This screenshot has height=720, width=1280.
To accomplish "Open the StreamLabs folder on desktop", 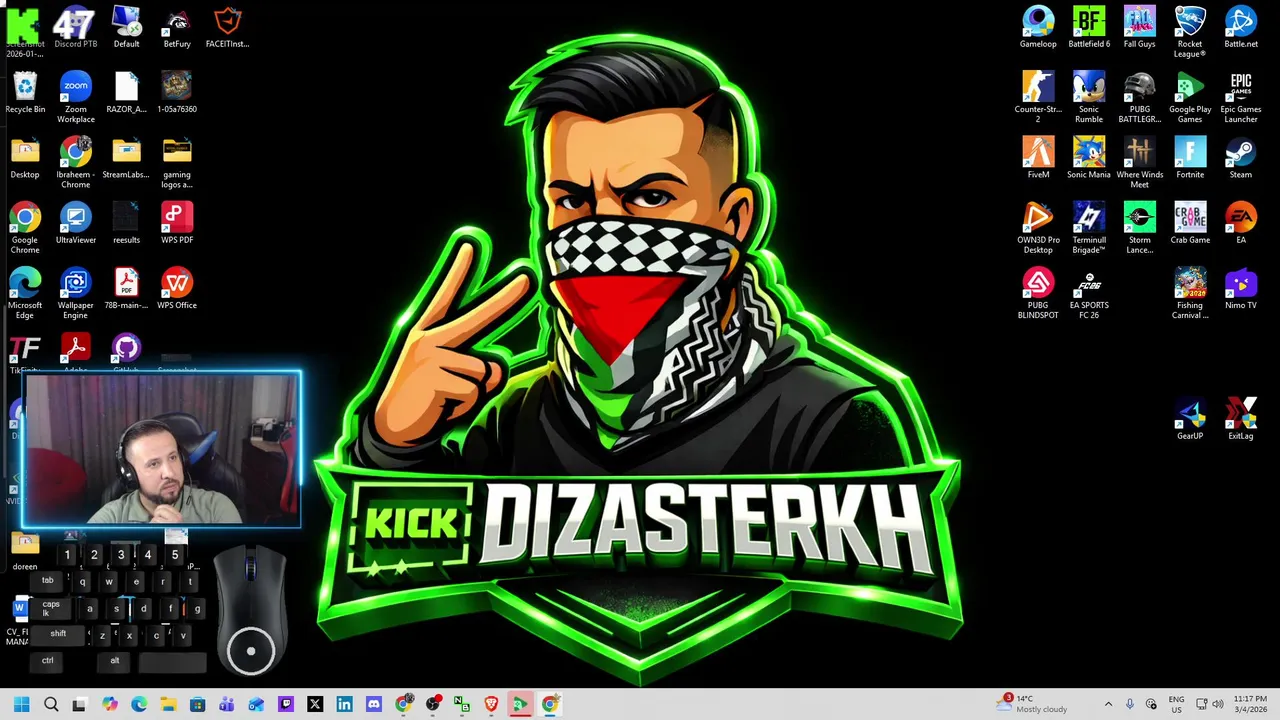I will tap(126, 158).
